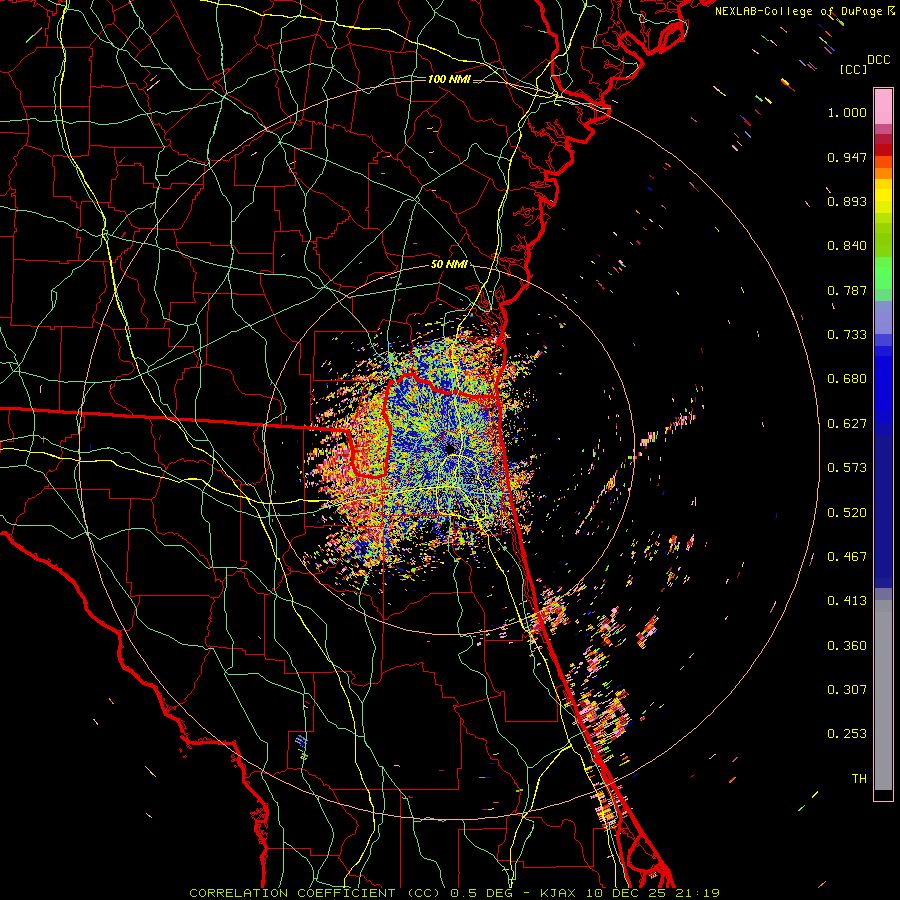Click the 1.000 scale value
The height and width of the screenshot is (900, 900).
pyautogui.click(x=847, y=112)
